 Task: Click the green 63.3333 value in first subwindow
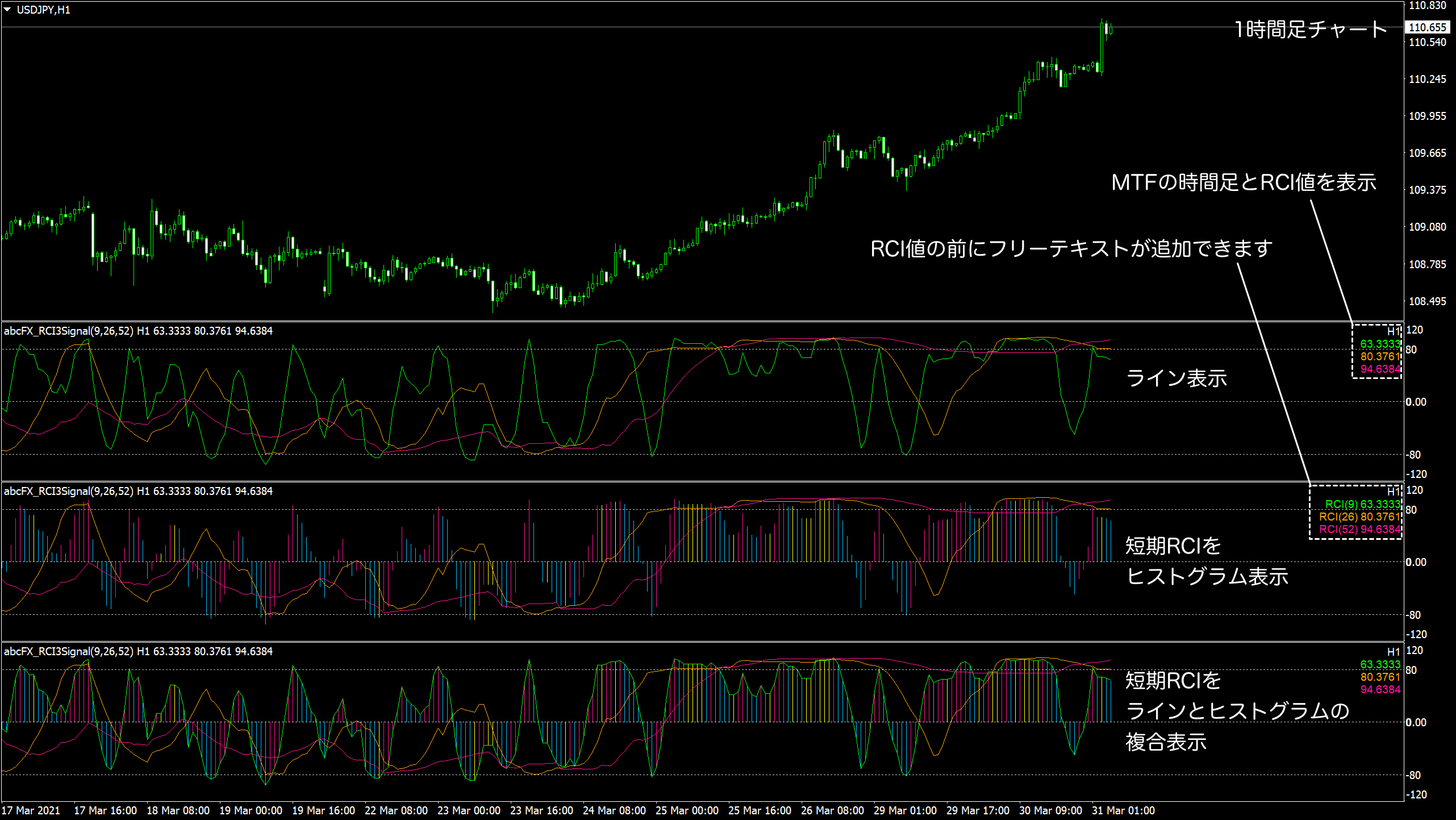click(1380, 344)
